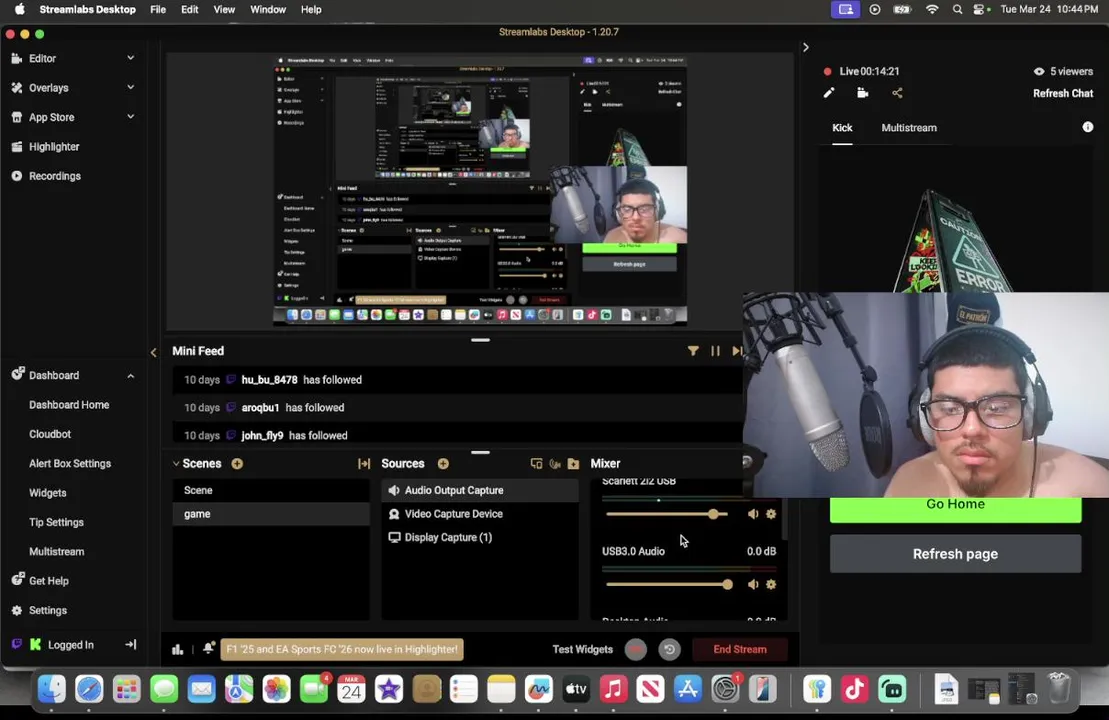Select the 'Scene' scene

tap(271, 490)
